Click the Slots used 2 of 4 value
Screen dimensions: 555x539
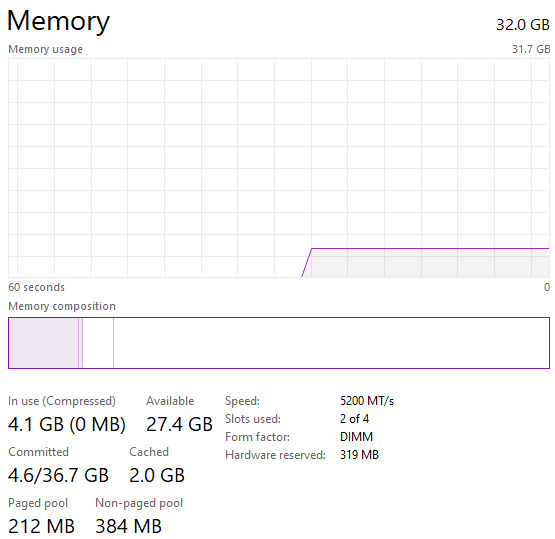pyautogui.click(x=354, y=419)
